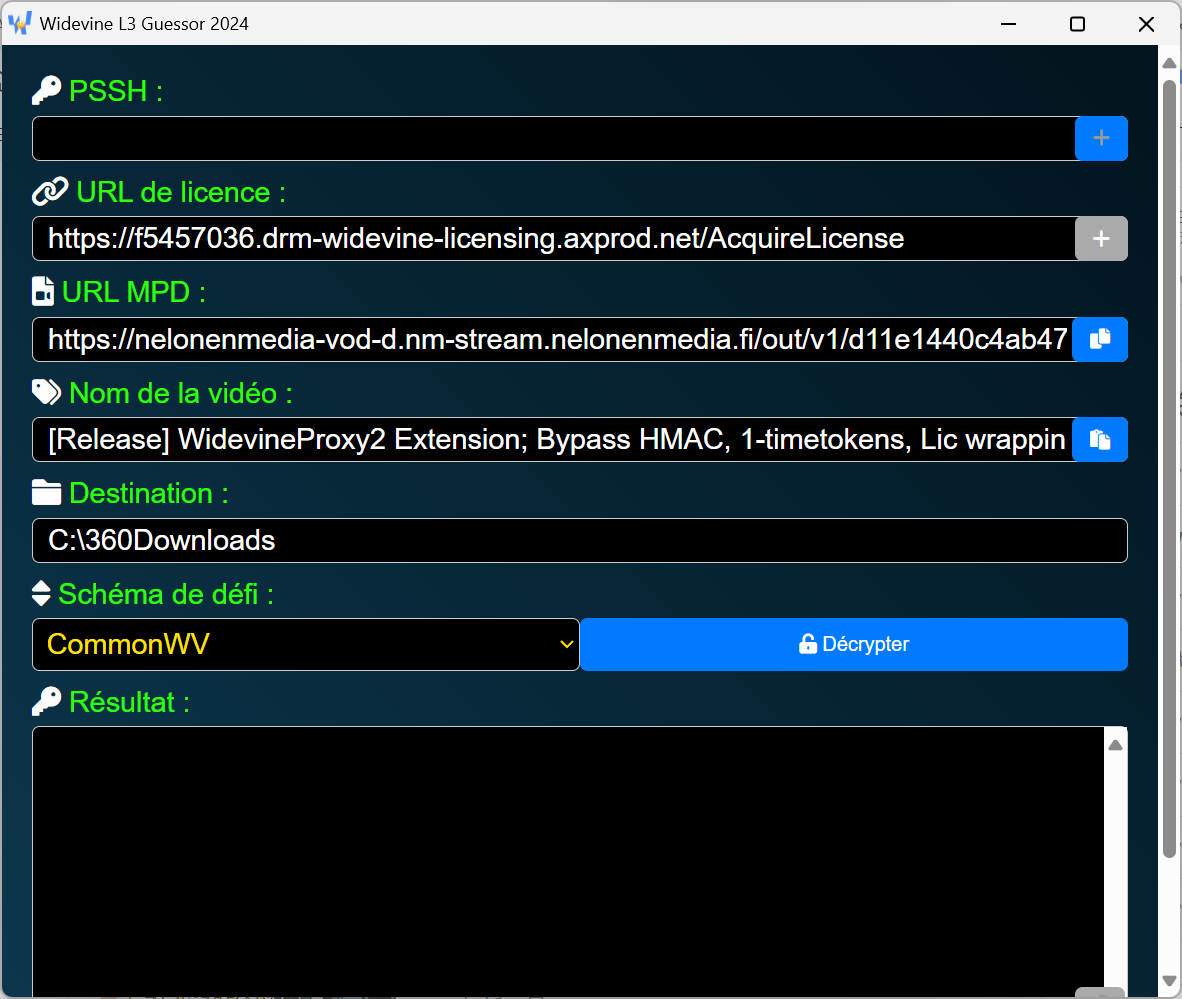
Task: Click the "URL de licence :" label
Action: [181, 192]
